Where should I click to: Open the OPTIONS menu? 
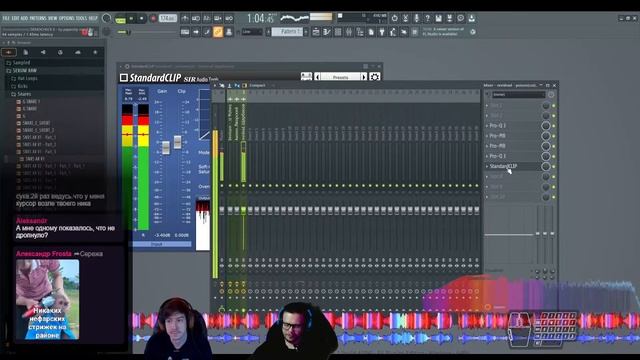click(67, 18)
